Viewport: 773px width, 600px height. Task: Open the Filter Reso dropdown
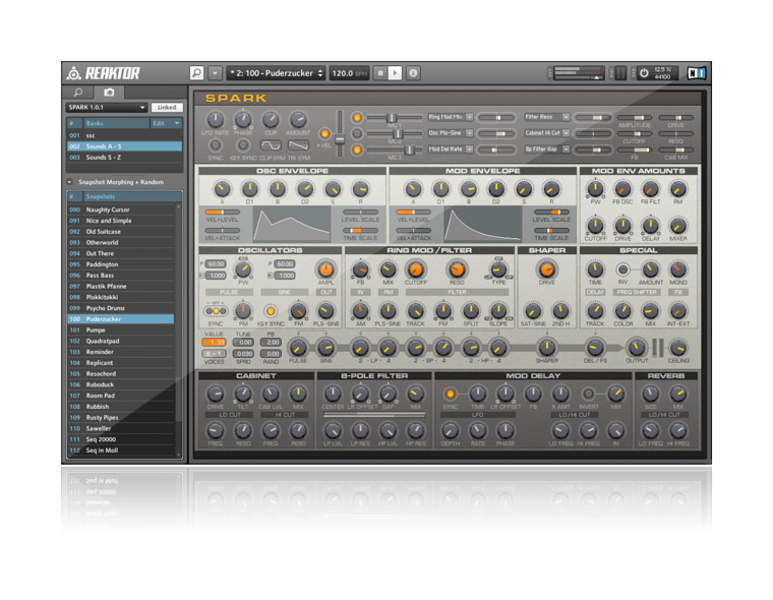tap(547, 117)
